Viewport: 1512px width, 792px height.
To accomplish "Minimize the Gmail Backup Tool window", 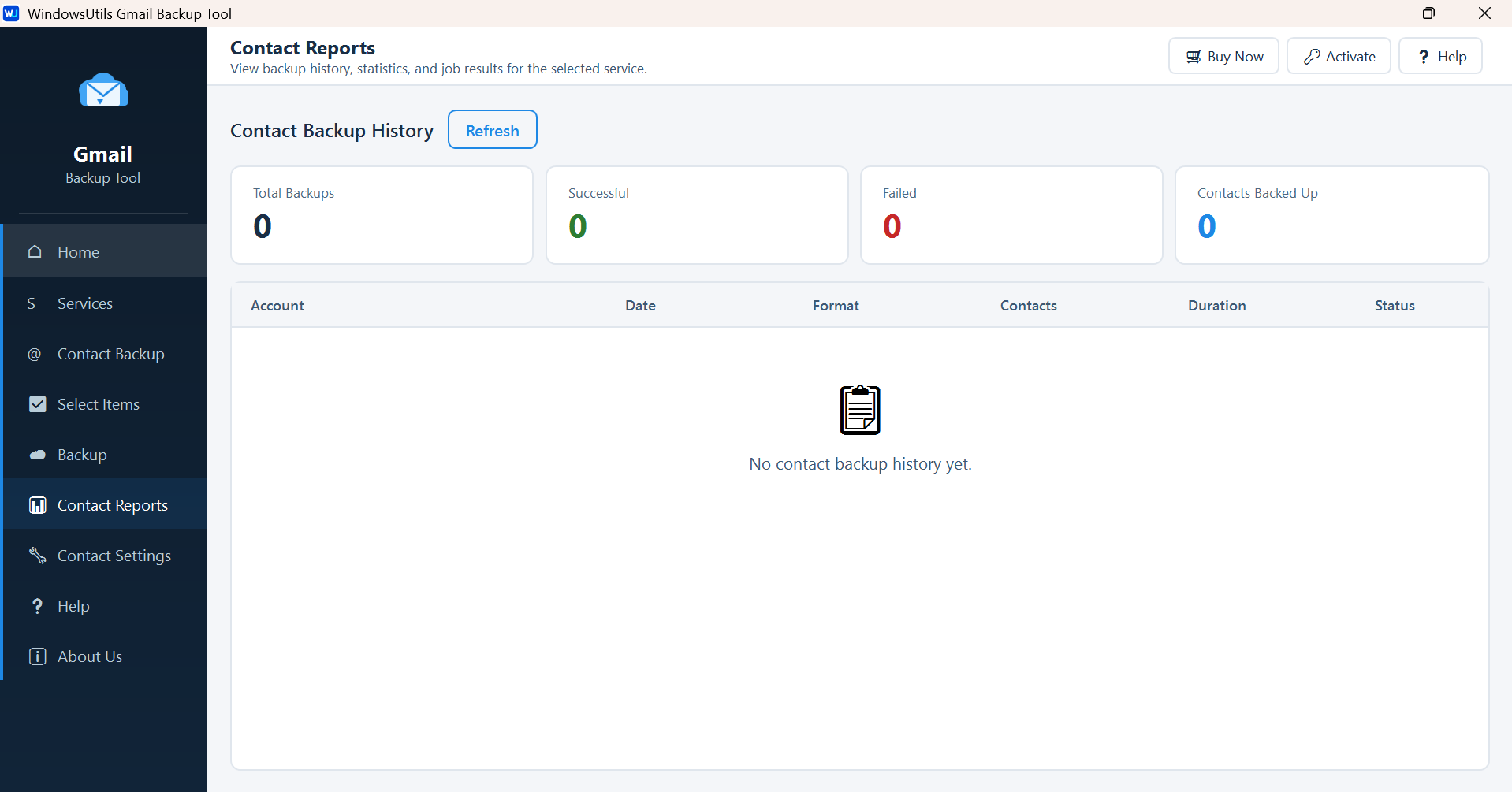I will tap(1374, 13).
